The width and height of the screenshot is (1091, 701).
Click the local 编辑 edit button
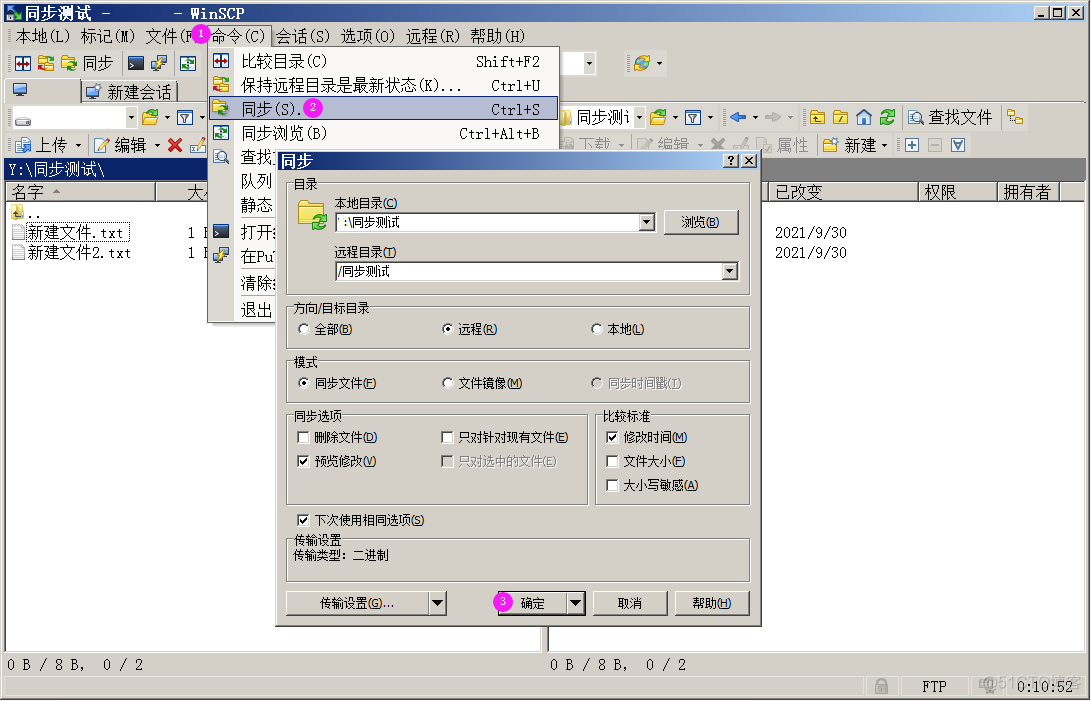coord(120,145)
